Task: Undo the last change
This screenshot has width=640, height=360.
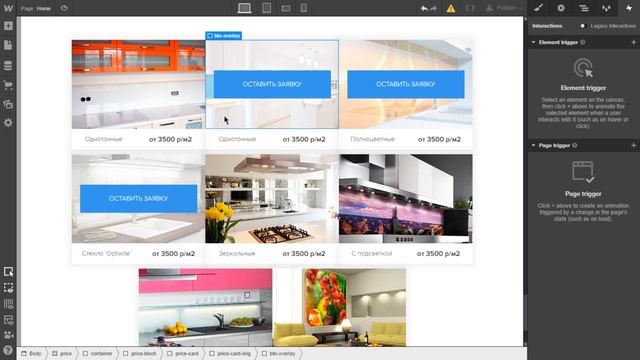Action: tap(424, 8)
